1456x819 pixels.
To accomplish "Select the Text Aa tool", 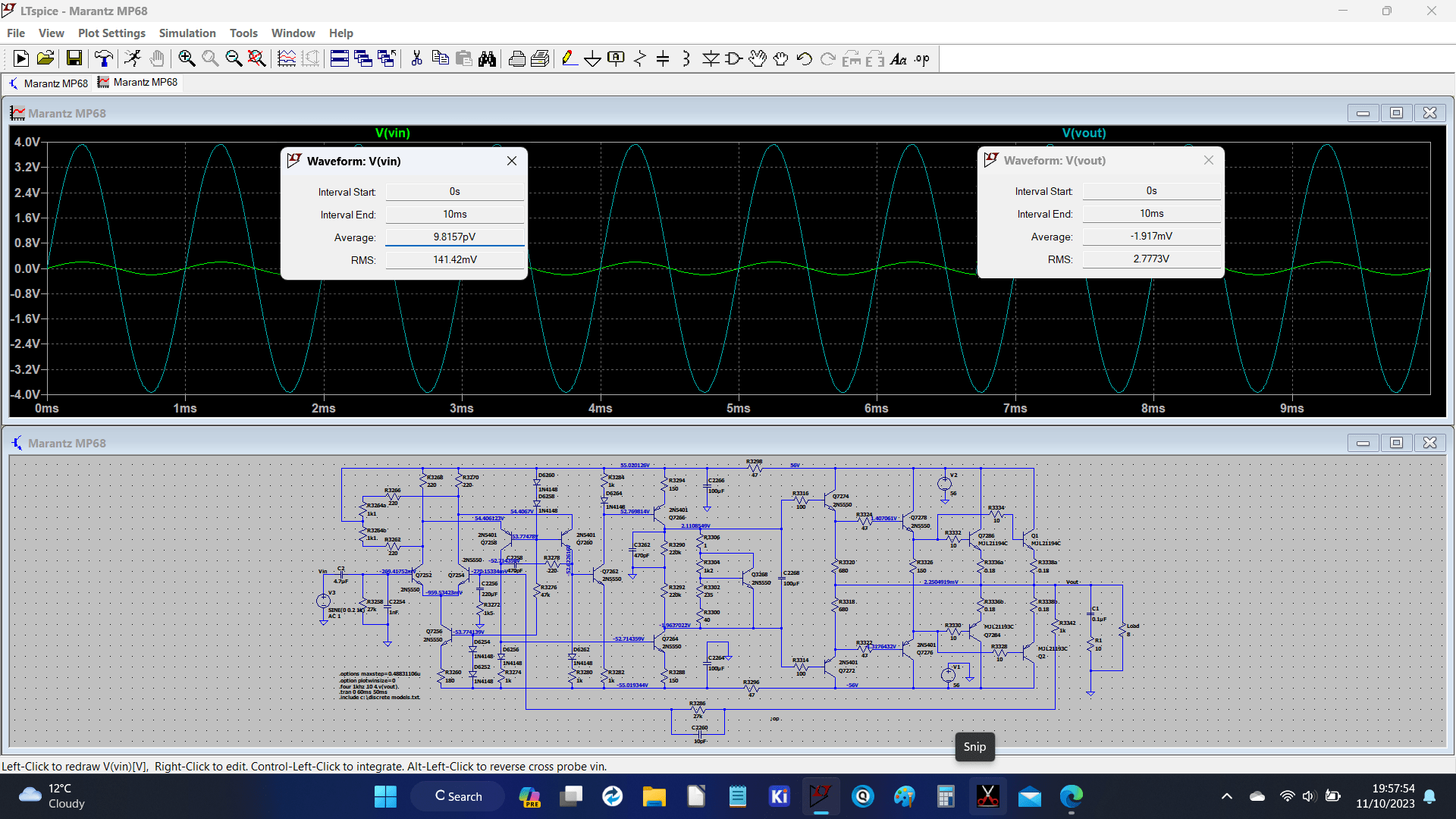I will click(x=899, y=58).
